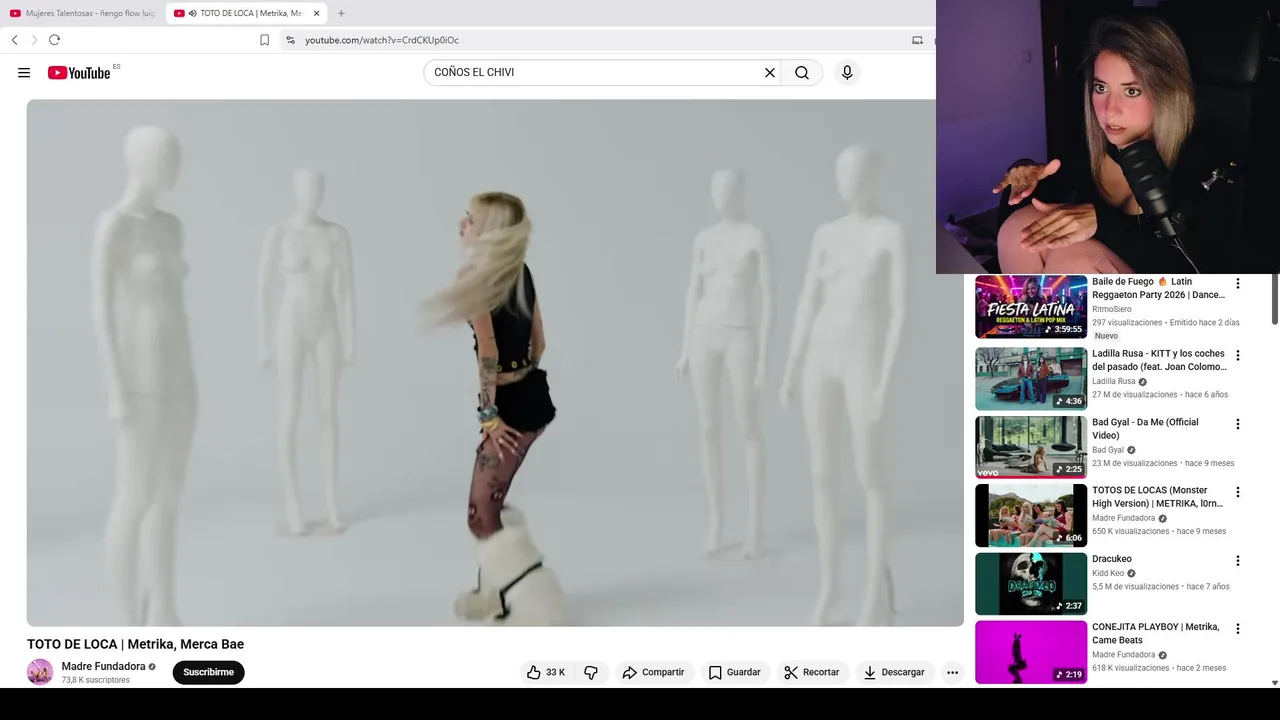1280x720 pixels.
Task: Switch to Mujeres Talentosas tab
Action: 82,13
